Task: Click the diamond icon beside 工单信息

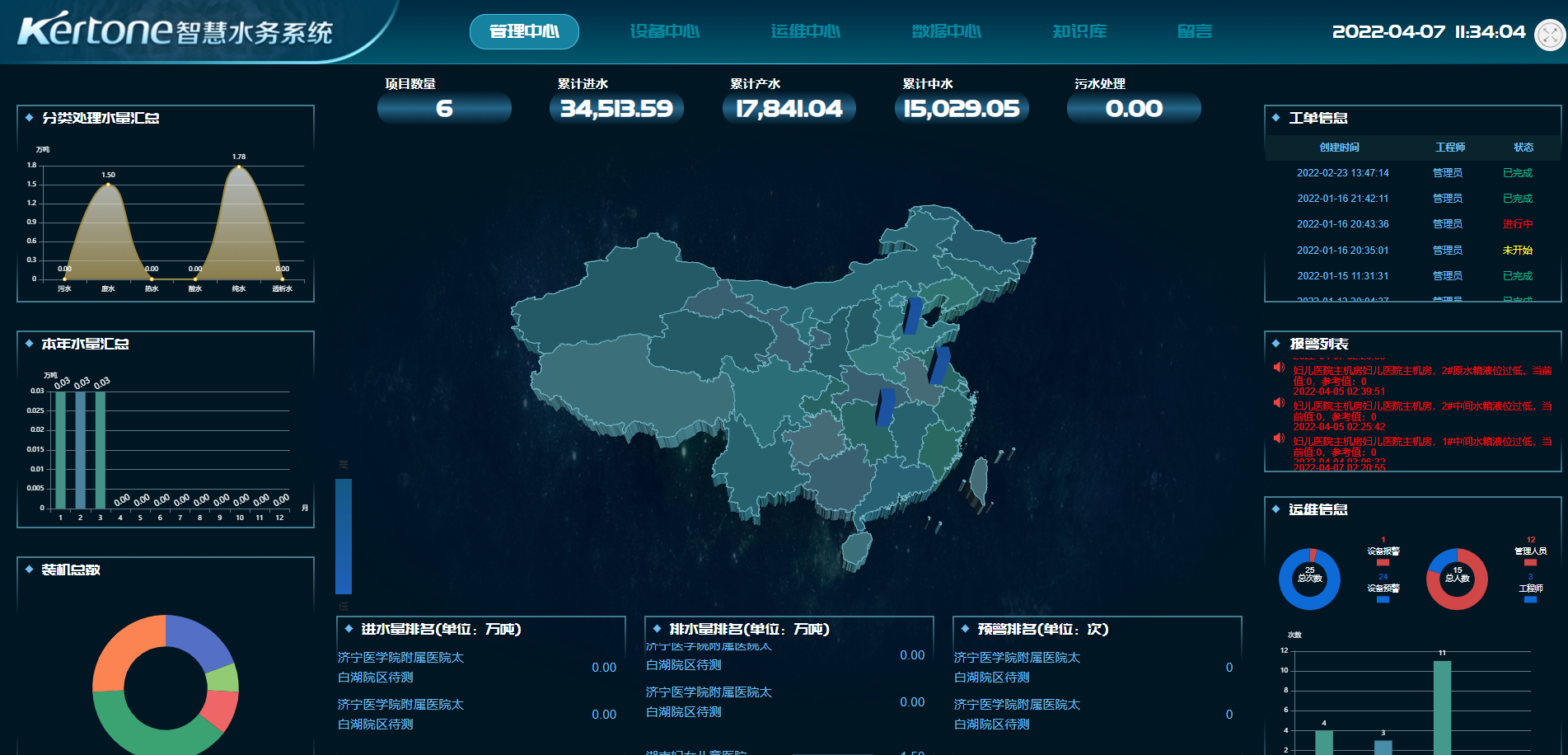Action: coord(1275,118)
